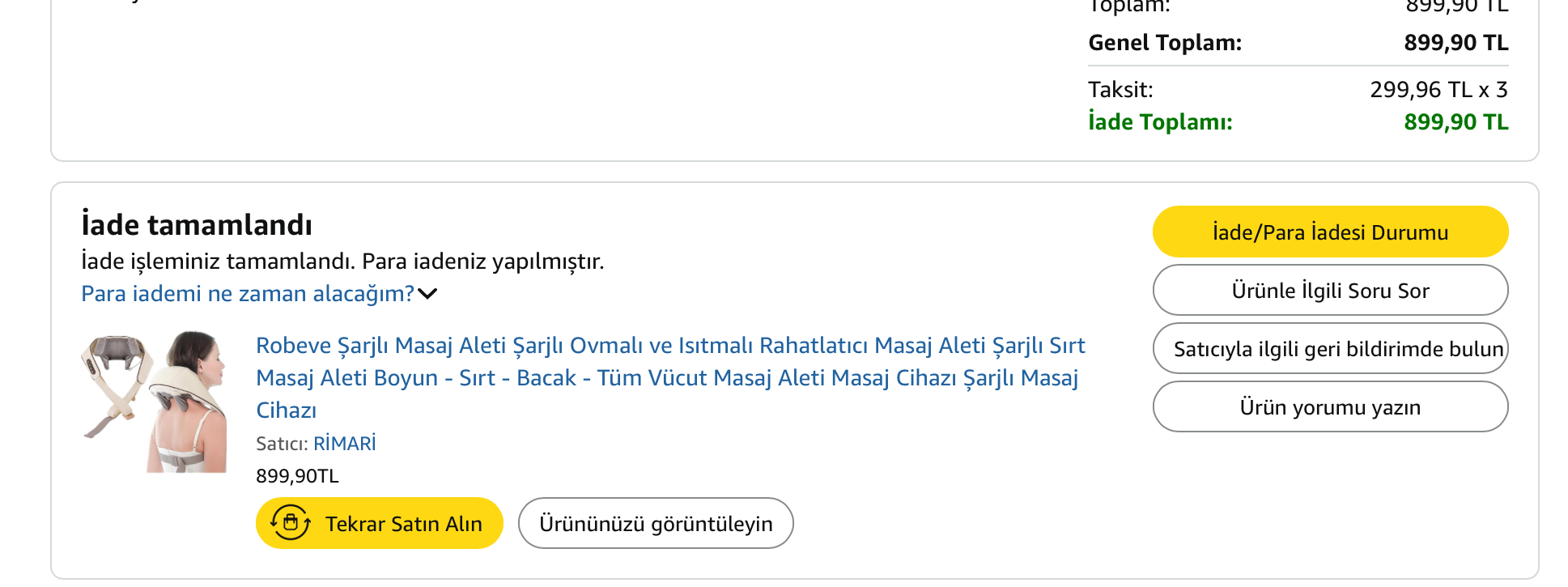The height and width of the screenshot is (587, 1568).
Task: Click the Genel Toplam label
Action: [1165, 42]
